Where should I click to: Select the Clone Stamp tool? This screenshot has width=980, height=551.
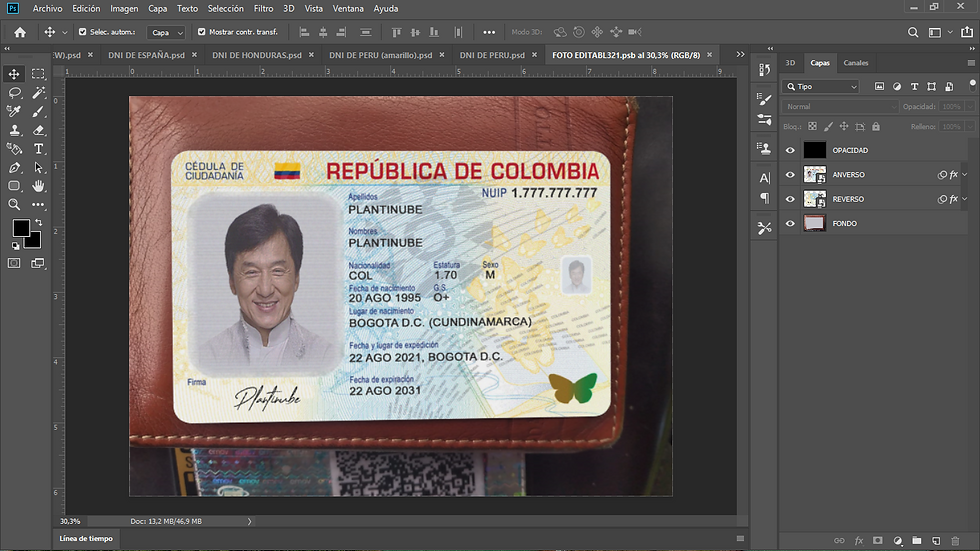pos(14,130)
